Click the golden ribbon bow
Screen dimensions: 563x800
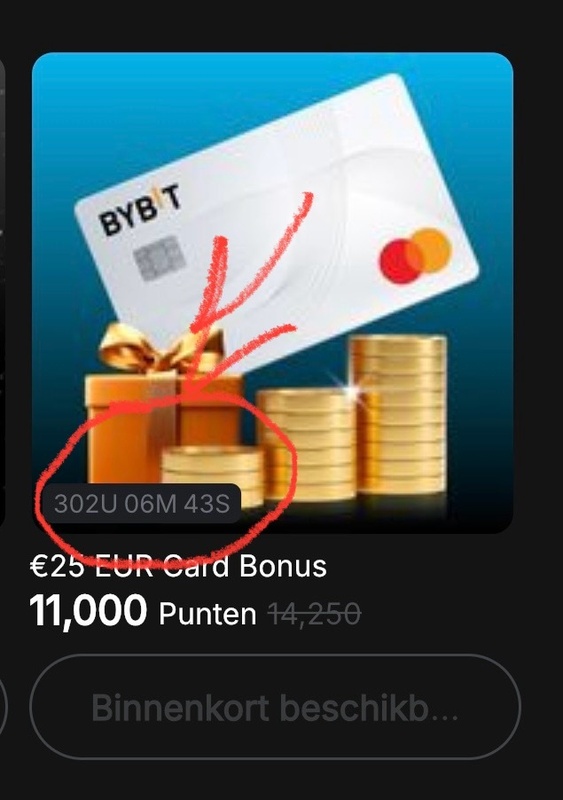(x=161, y=348)
